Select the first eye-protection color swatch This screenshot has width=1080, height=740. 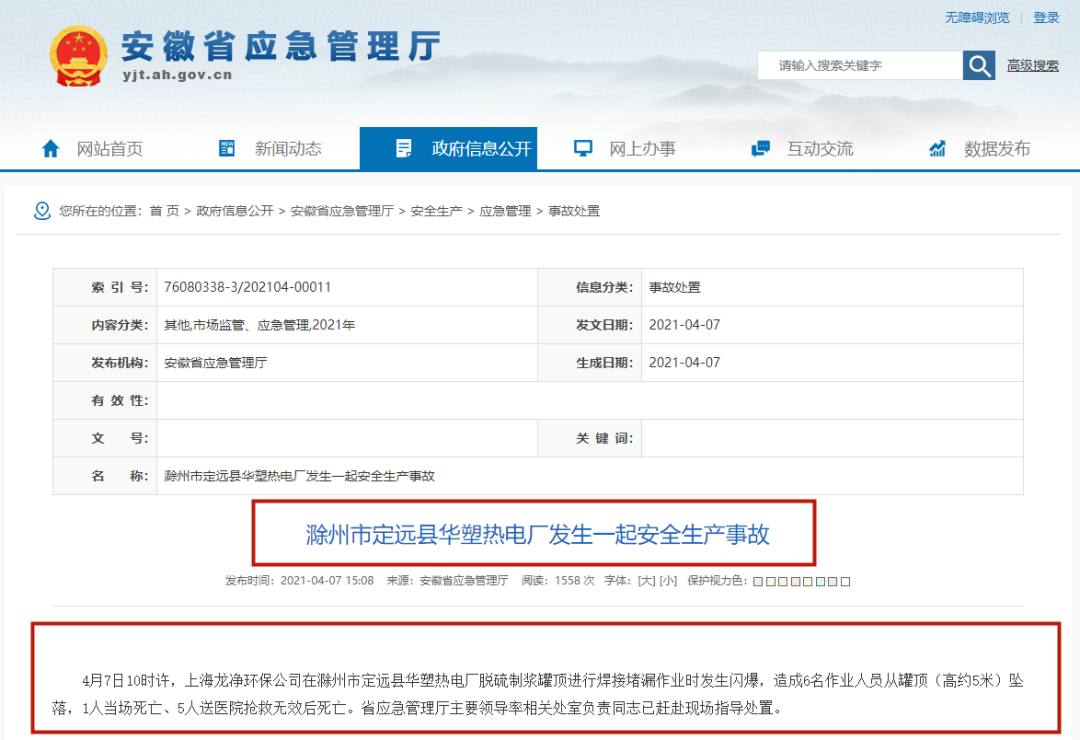(x=757, y=581)
